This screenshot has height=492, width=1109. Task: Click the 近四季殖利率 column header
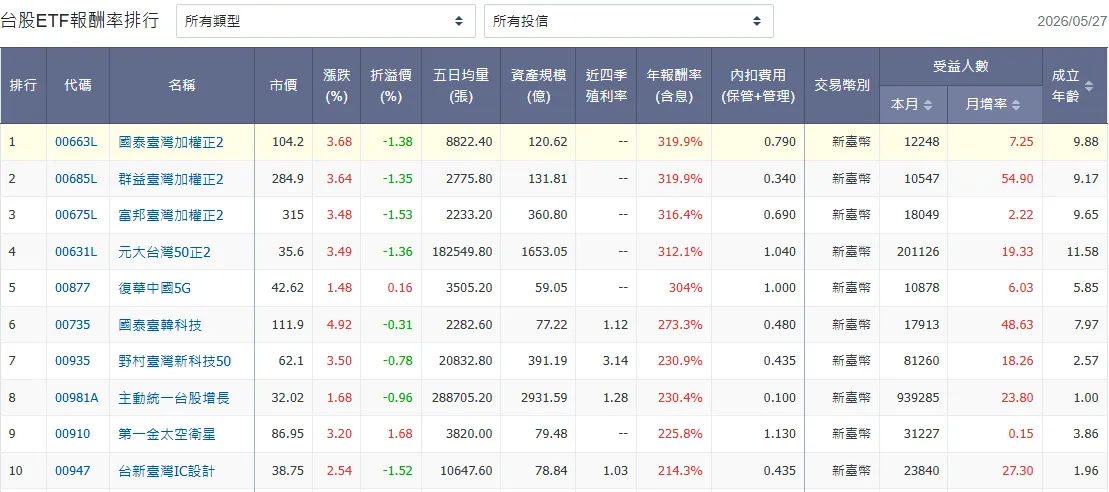tap(606, 86)
